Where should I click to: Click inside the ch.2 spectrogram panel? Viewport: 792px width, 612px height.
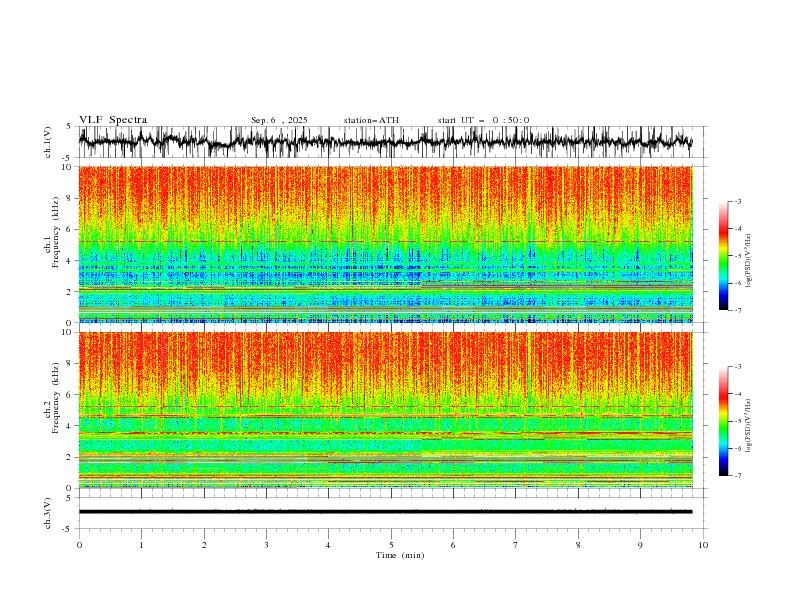385,410
